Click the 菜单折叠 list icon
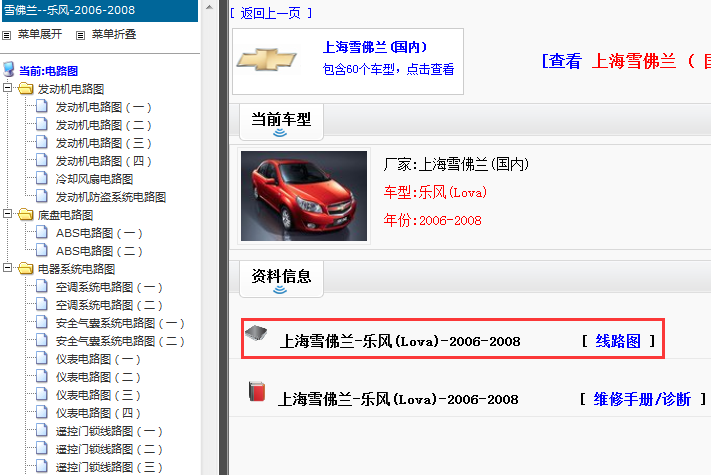Screen dimensions: 711x475 click(x=80, y=35)
